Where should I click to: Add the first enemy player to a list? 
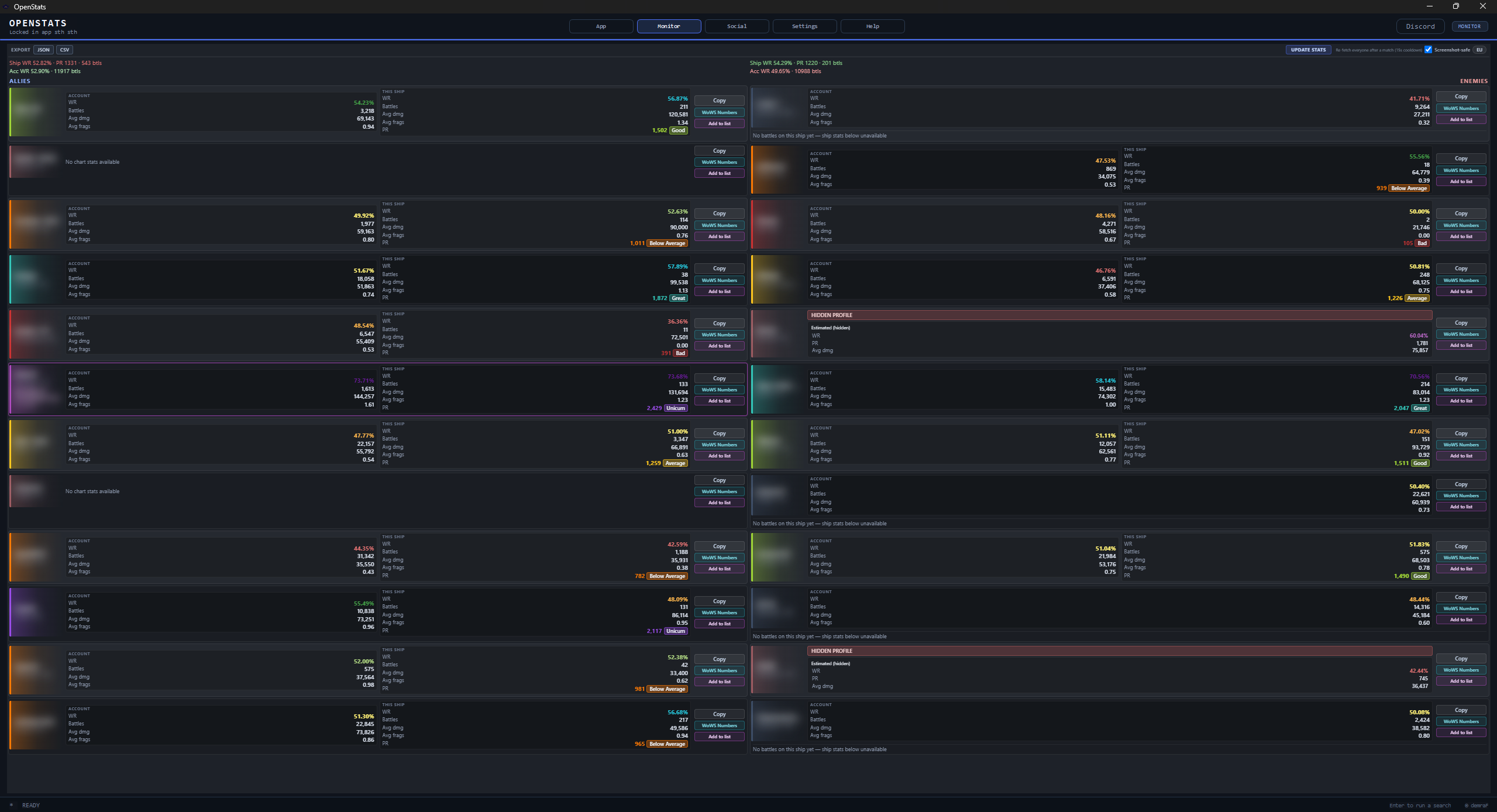(1460, 119)
